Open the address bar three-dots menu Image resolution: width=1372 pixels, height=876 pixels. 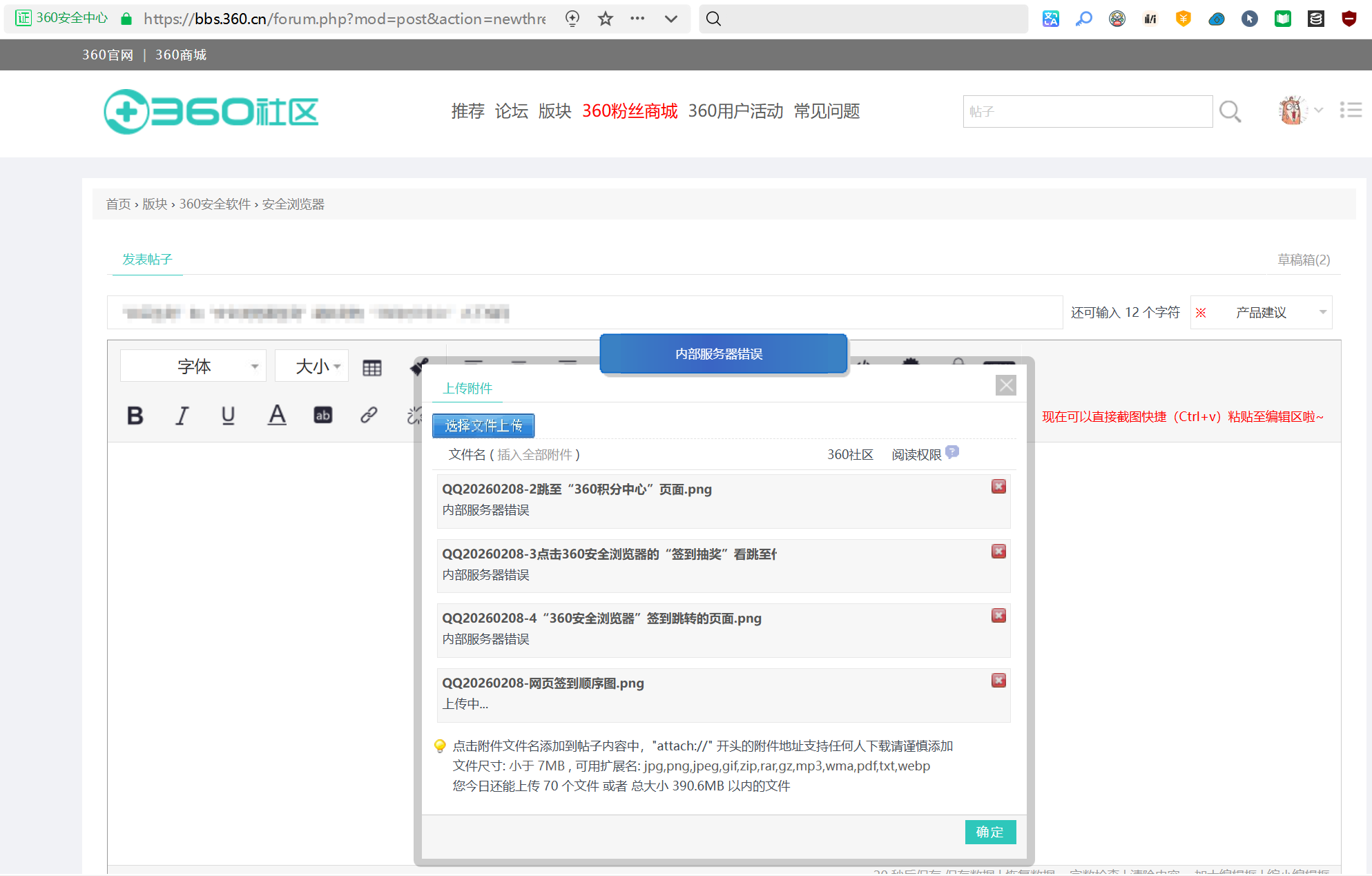click(637, 19)
